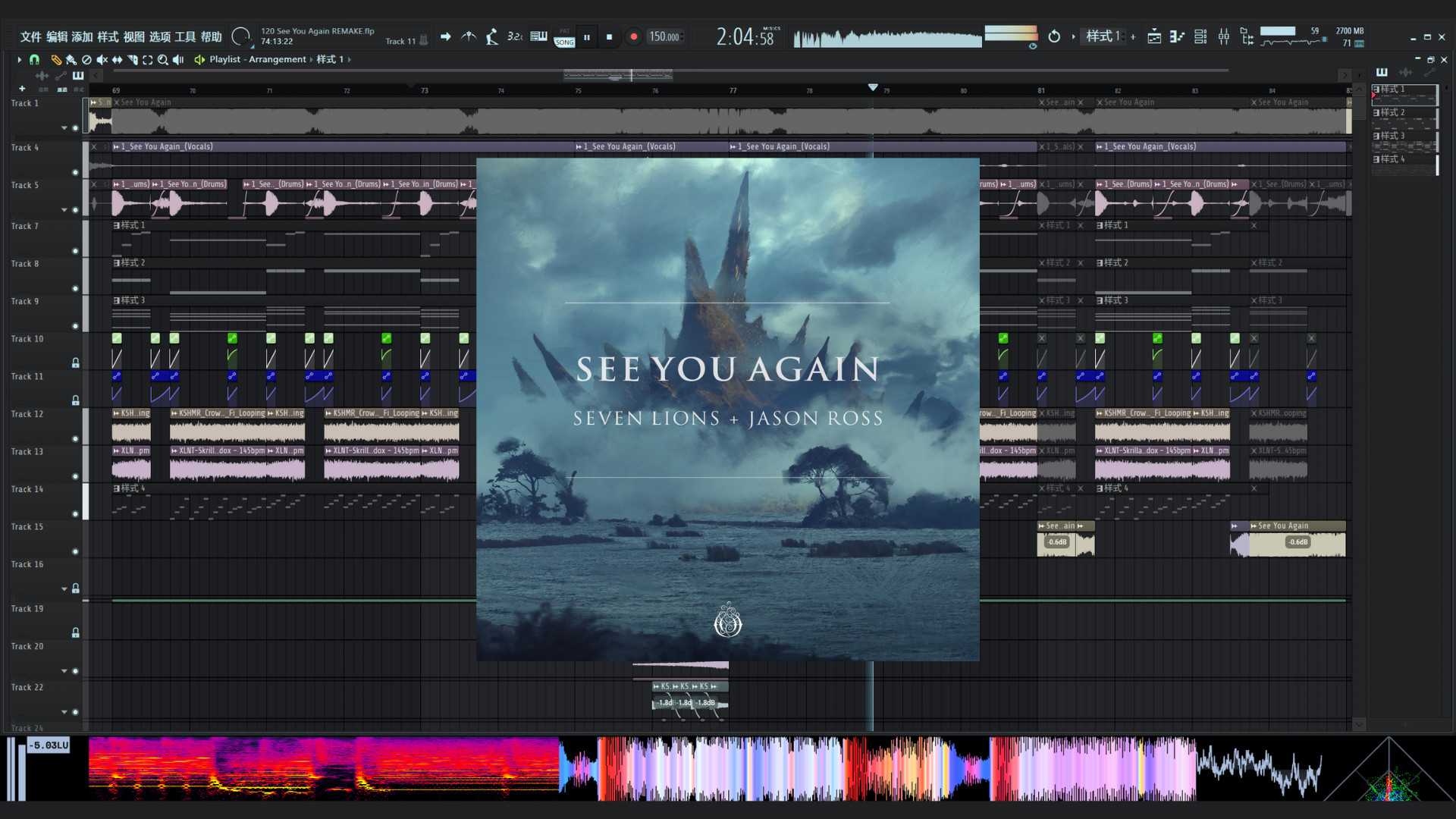Select the Delete tool in playlist toolbar

(86, 59)
